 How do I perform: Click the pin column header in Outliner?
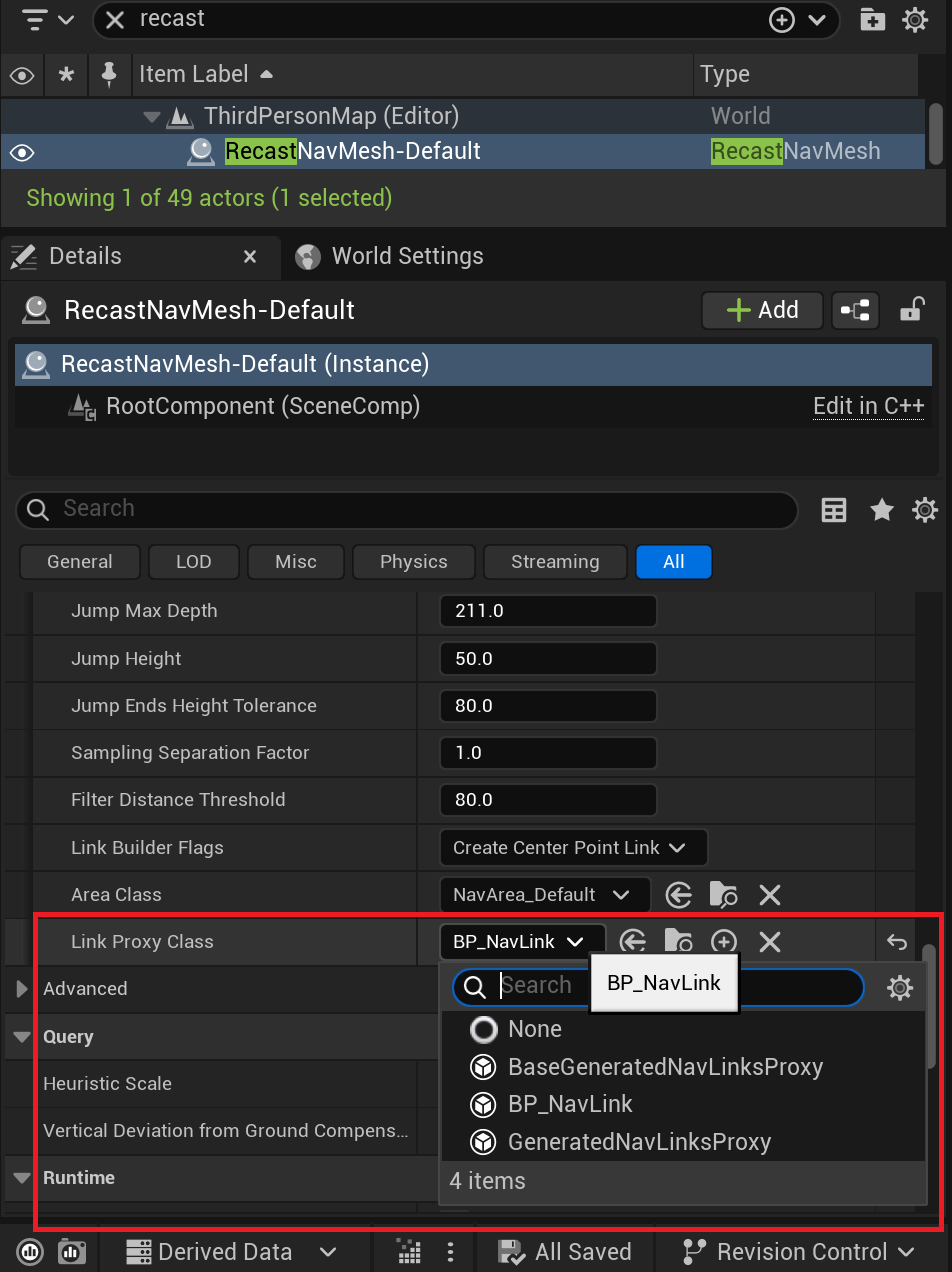pyautogui.click(x=108, y=74)
